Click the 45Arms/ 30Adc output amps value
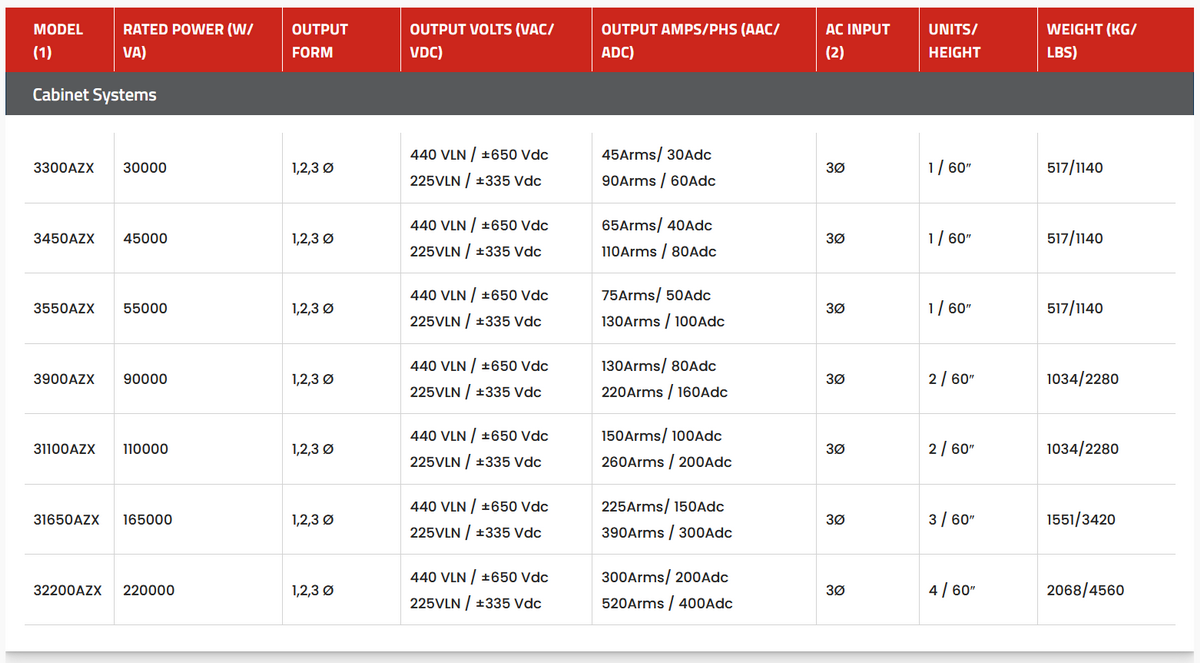The width and height of the screenshot is (1200, 663). click(657, 155)
